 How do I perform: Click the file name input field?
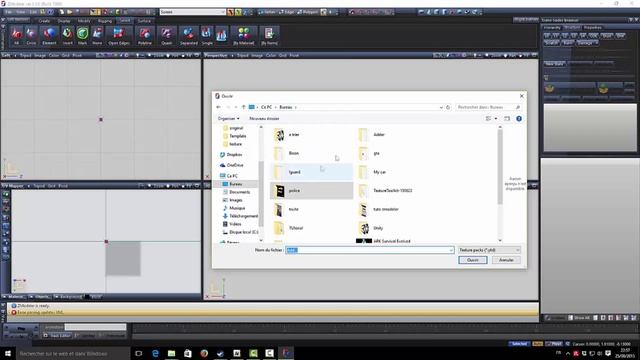tap(369, 250)
